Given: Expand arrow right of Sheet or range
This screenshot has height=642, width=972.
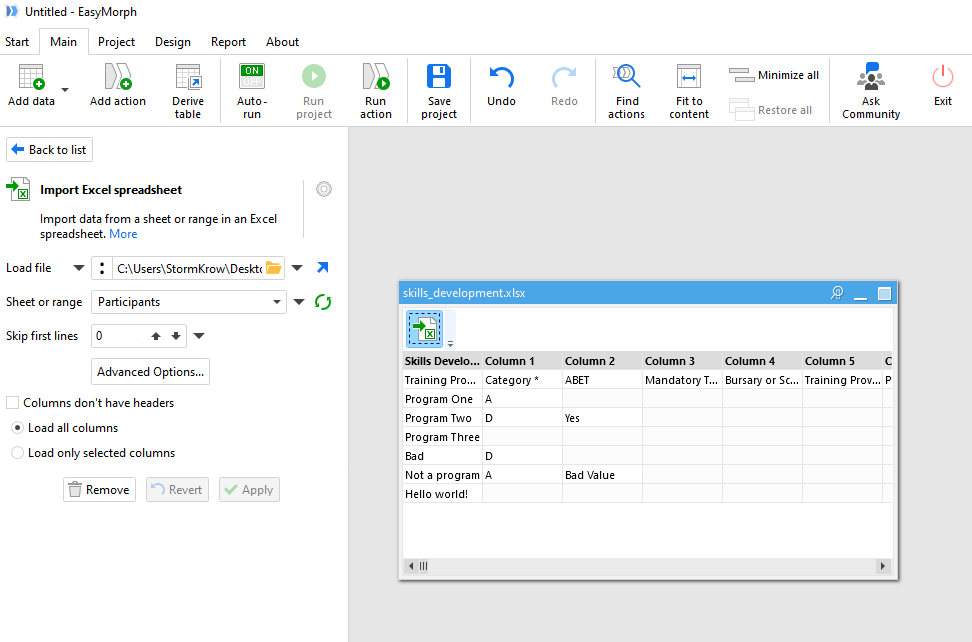Looking at the screenshot, I should pyautogui.click(x=299, y=302).
